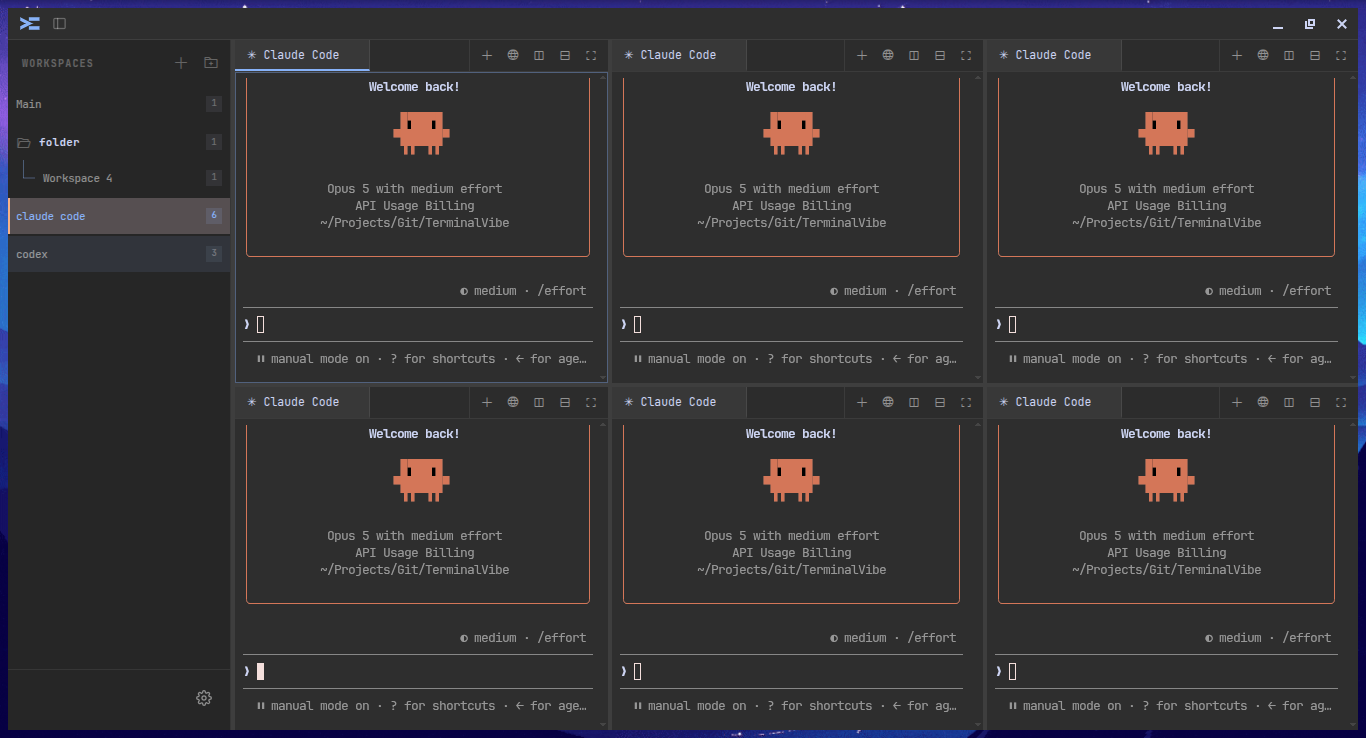Maximize the bottom-middle pane
The image size is (1366, 738).
pyautogui.click(x=966, y=402)
